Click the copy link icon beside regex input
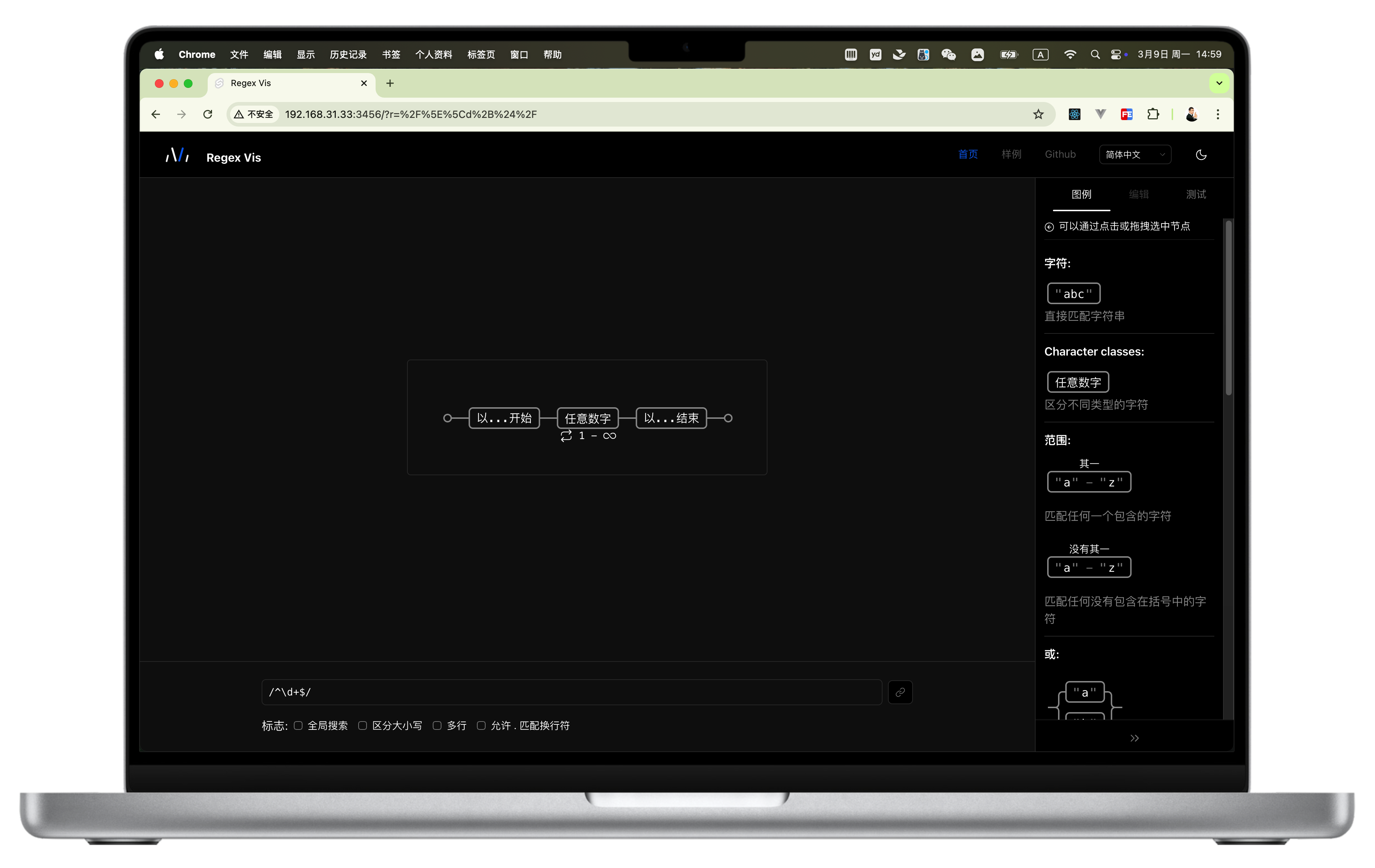This screenshot has height=868, width=1375. pyautogui.click(x=900, y=692)
